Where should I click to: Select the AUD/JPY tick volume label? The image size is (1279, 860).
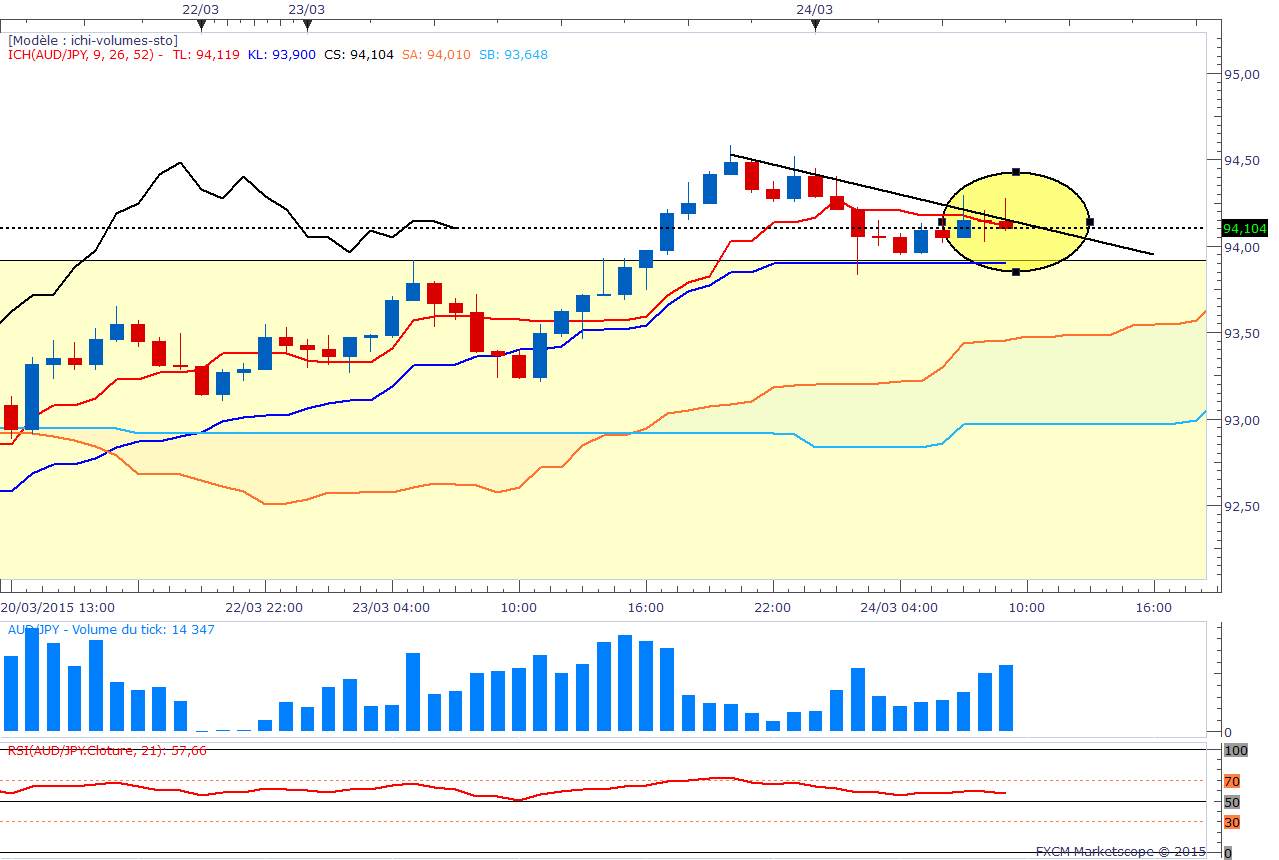(x=111, y=630)
